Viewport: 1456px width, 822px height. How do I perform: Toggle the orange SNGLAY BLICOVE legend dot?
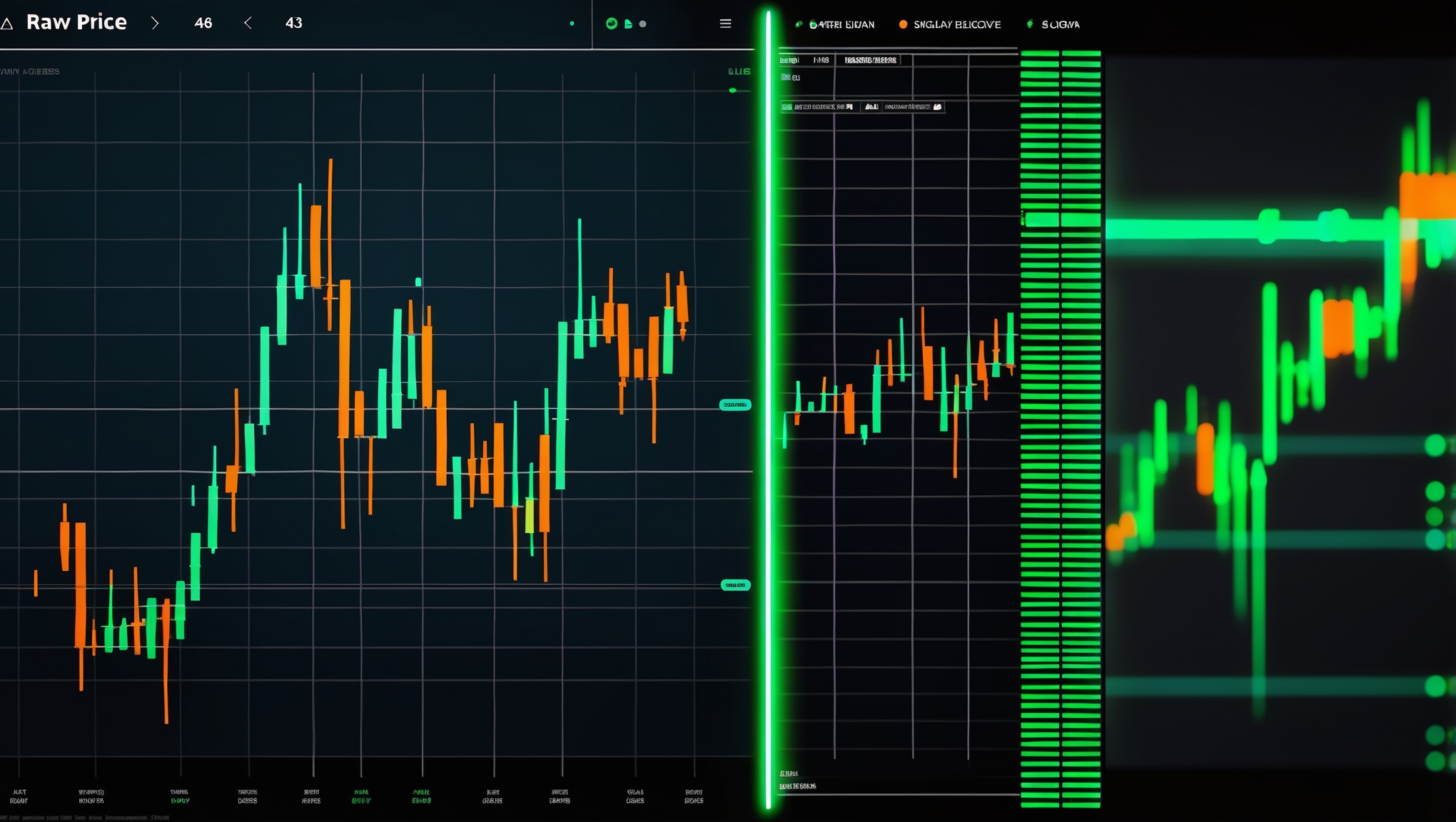(904, 24)
